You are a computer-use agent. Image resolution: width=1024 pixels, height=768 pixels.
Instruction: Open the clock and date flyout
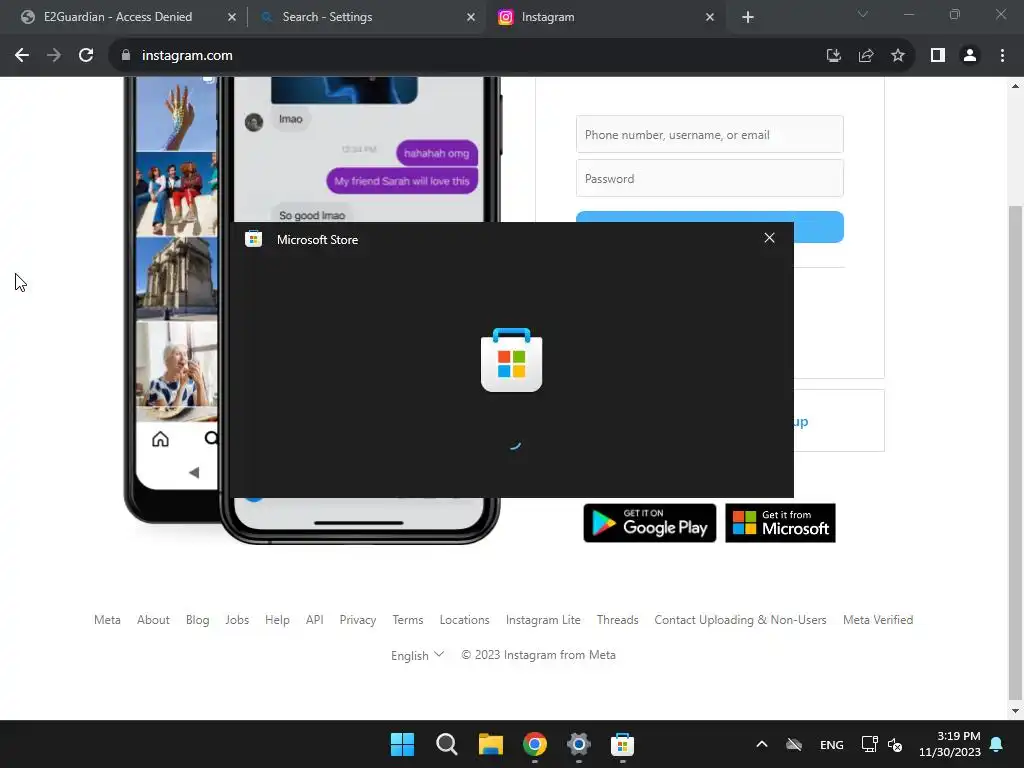pyautogui.click(x=950, y=744)
